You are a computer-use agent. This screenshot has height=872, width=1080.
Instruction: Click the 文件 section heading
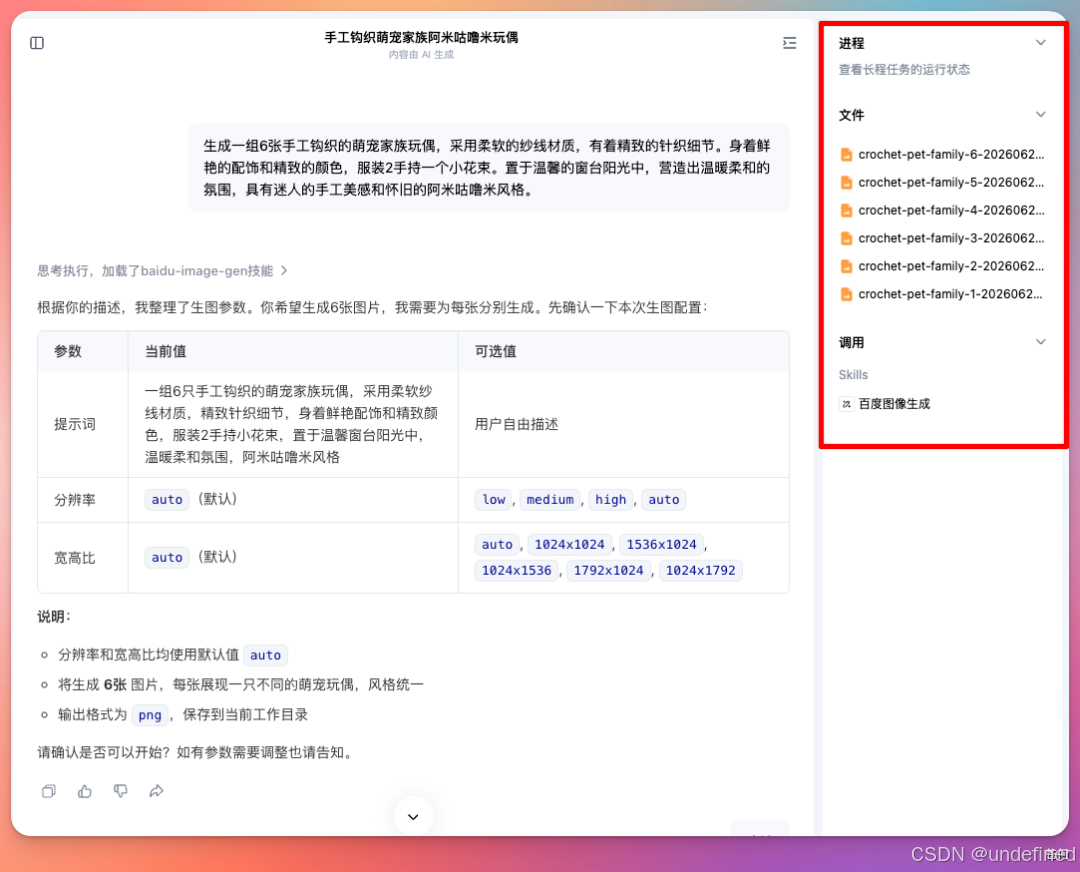[851, 115]
